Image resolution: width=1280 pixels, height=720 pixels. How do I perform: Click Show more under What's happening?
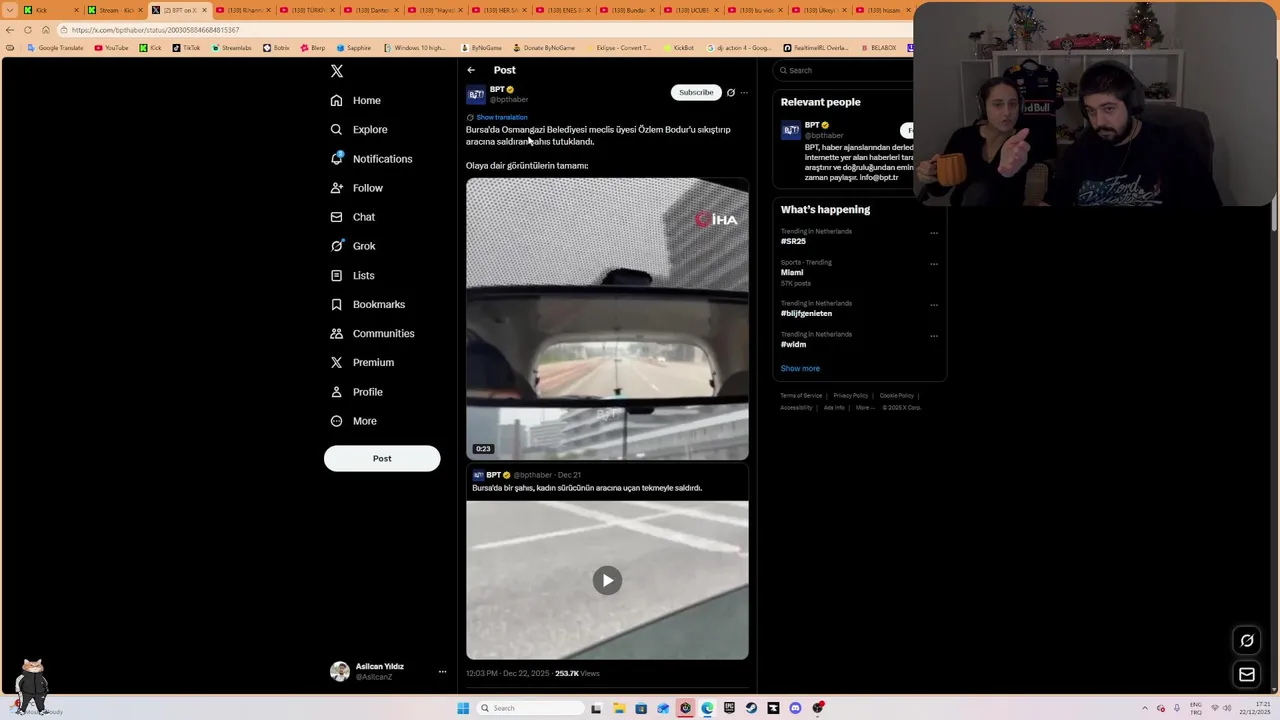(800, 368)
